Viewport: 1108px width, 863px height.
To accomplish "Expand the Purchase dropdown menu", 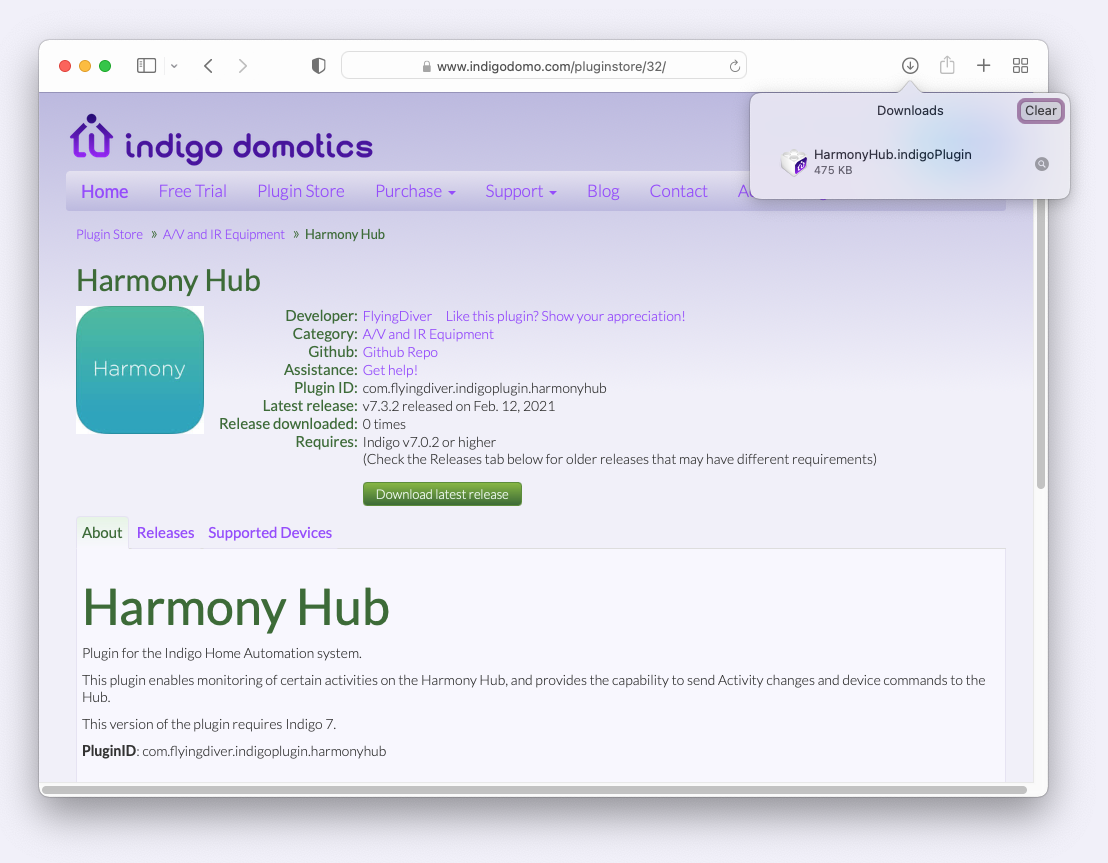I will pyautogui.click(x=416, y=192).
